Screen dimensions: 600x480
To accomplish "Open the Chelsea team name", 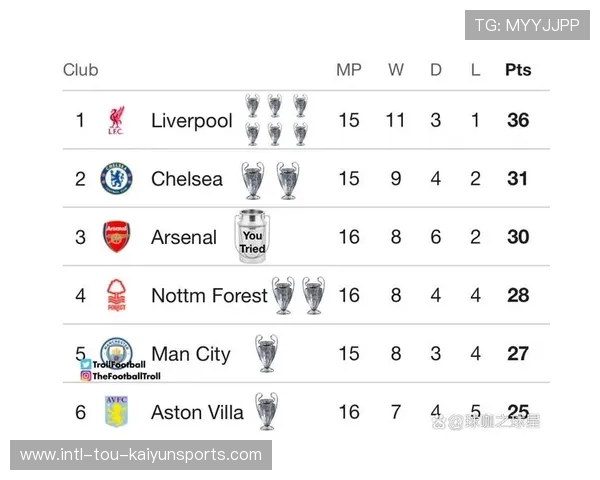I will coord(187,179).
